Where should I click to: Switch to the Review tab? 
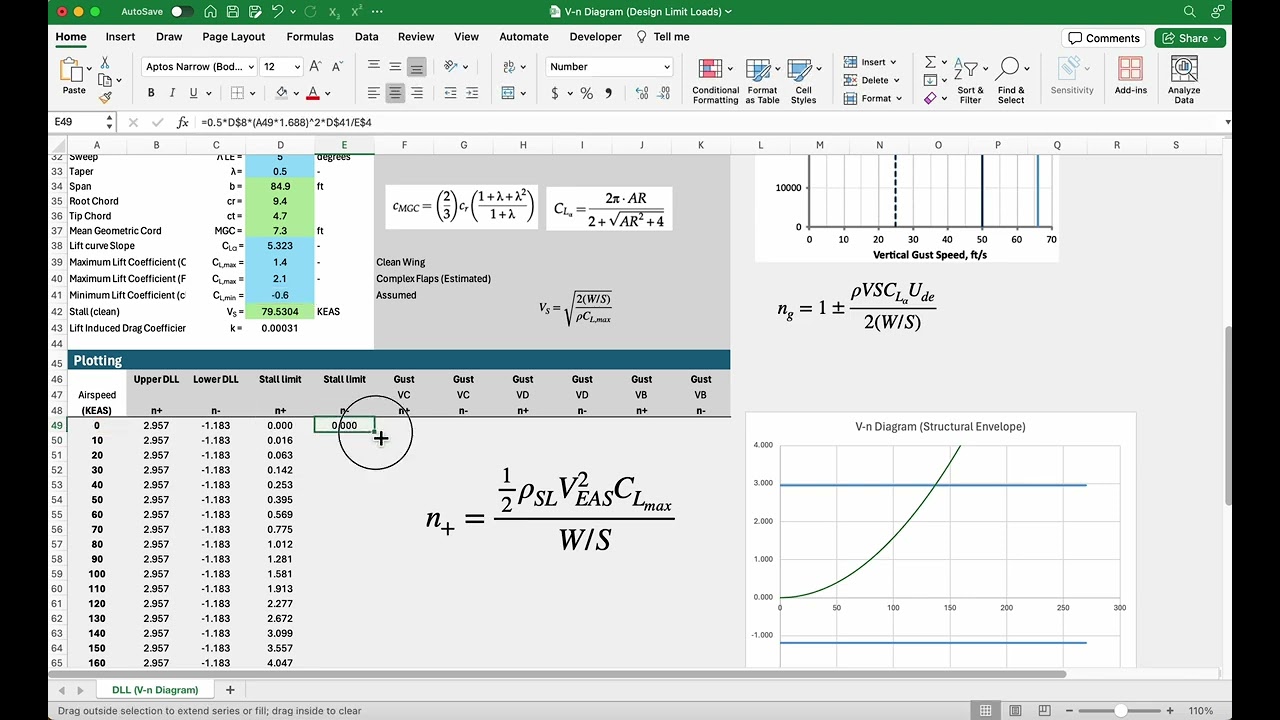(x=416, y=37)
